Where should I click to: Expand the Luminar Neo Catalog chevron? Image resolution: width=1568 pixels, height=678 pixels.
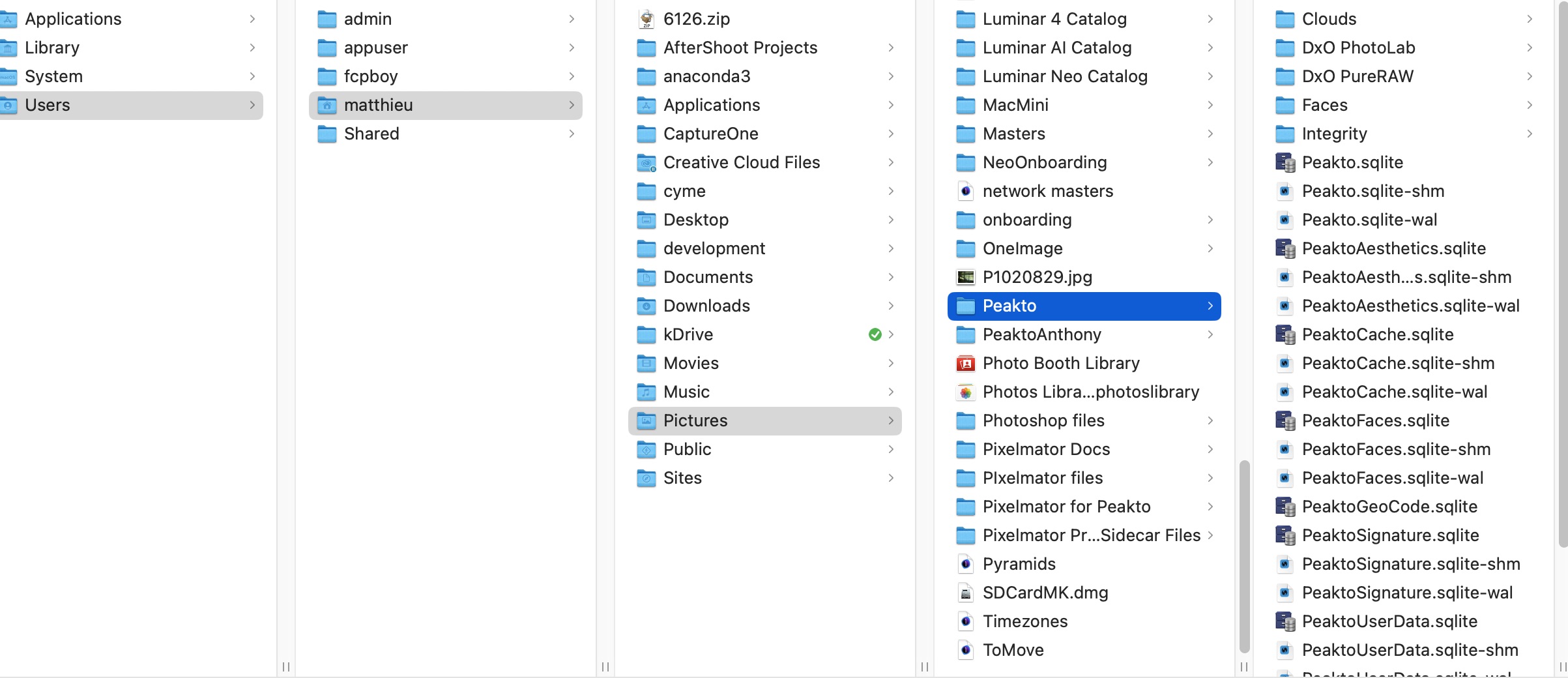coord(1210,76)
